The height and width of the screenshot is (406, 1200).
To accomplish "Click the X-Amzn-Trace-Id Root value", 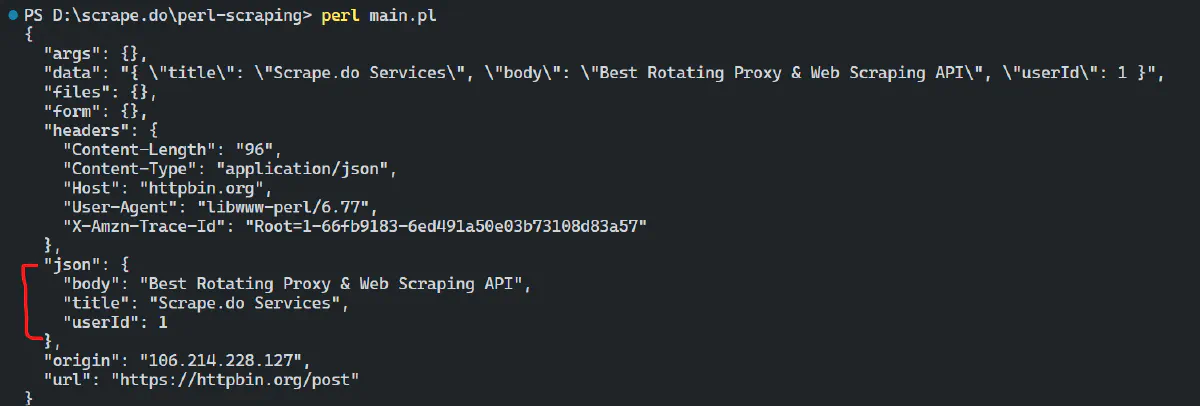I will [x=447, y=226].
